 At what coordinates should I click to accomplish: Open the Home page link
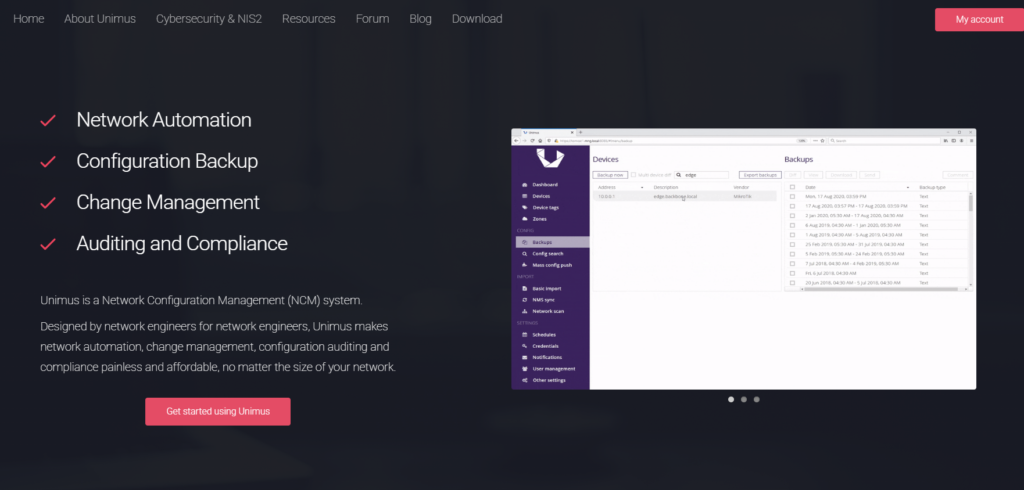(x=29, y=19)
